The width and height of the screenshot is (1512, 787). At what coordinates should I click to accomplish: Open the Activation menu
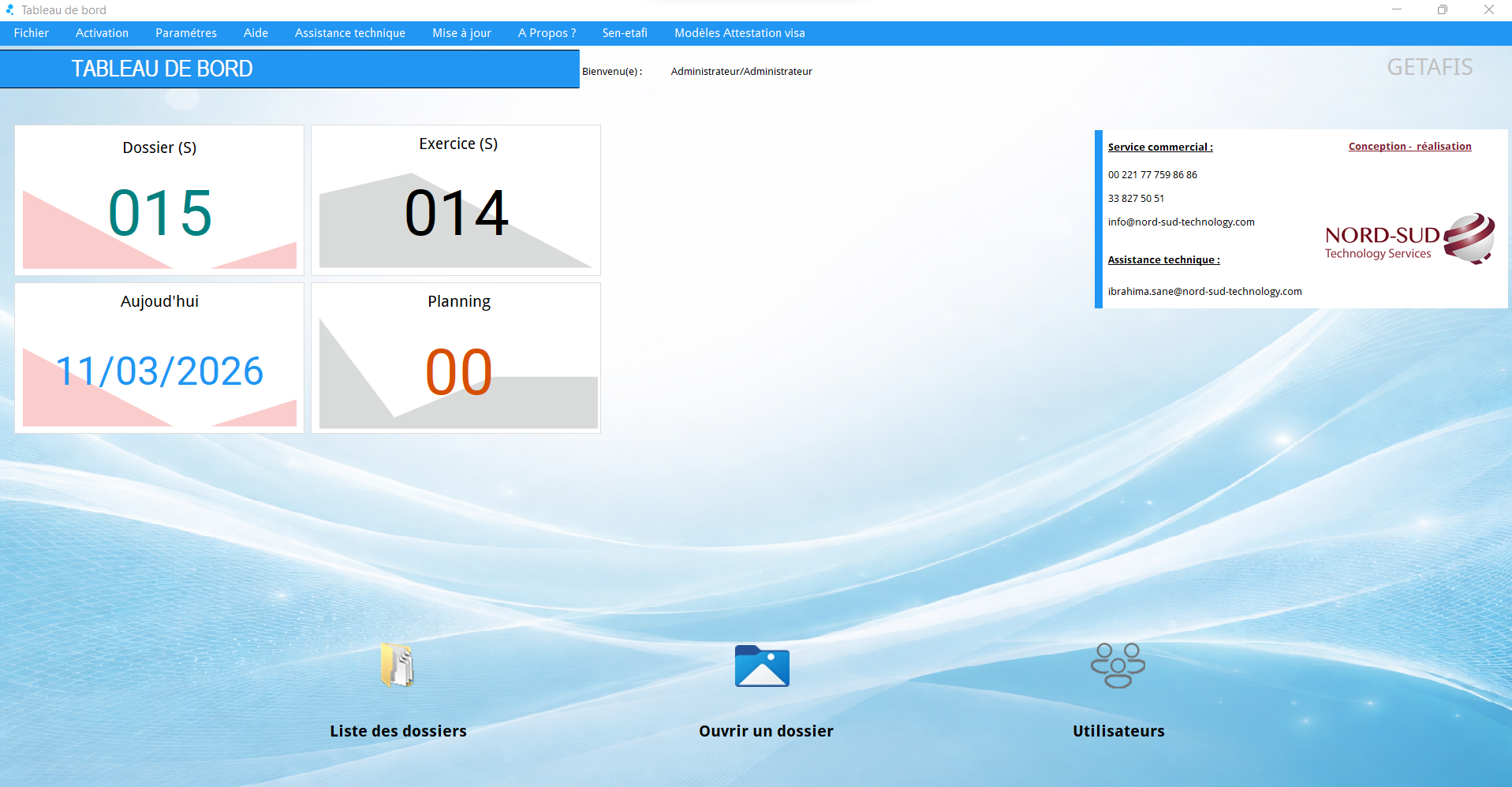point(102,33)
